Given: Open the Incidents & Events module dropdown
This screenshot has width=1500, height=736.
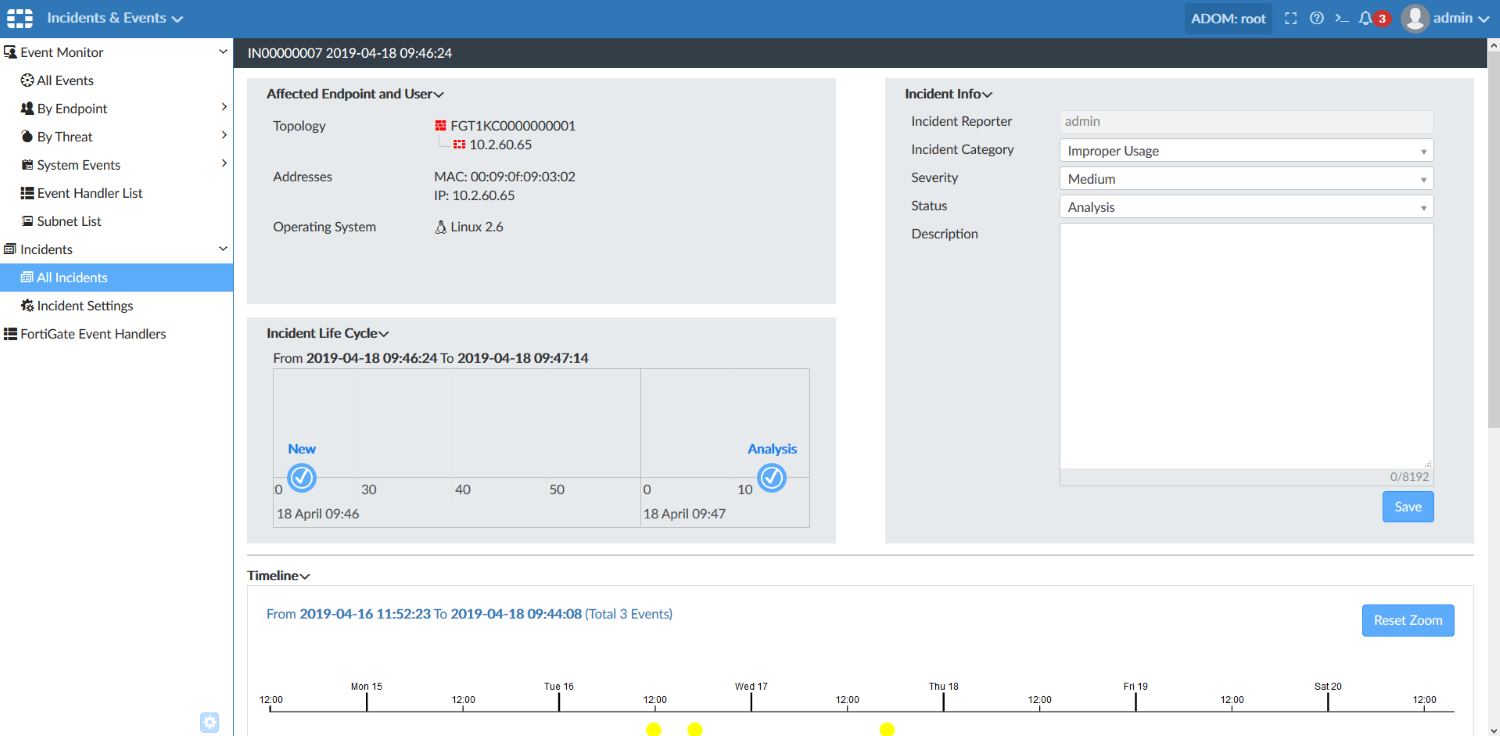Looking at the screenshot, I should (115, 18).
